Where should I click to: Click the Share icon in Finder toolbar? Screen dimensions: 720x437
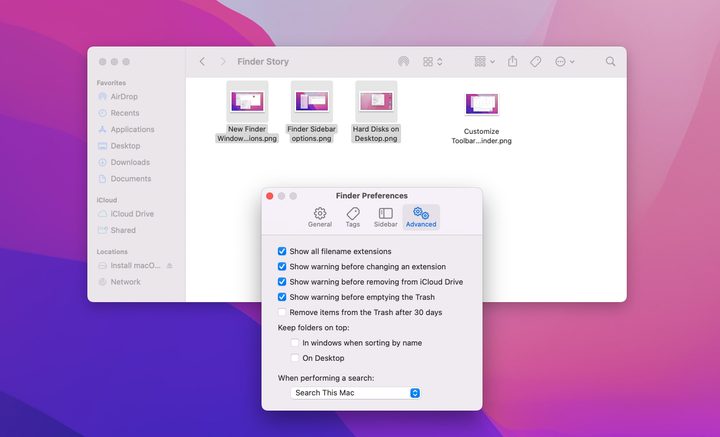[x=512, y=61]
